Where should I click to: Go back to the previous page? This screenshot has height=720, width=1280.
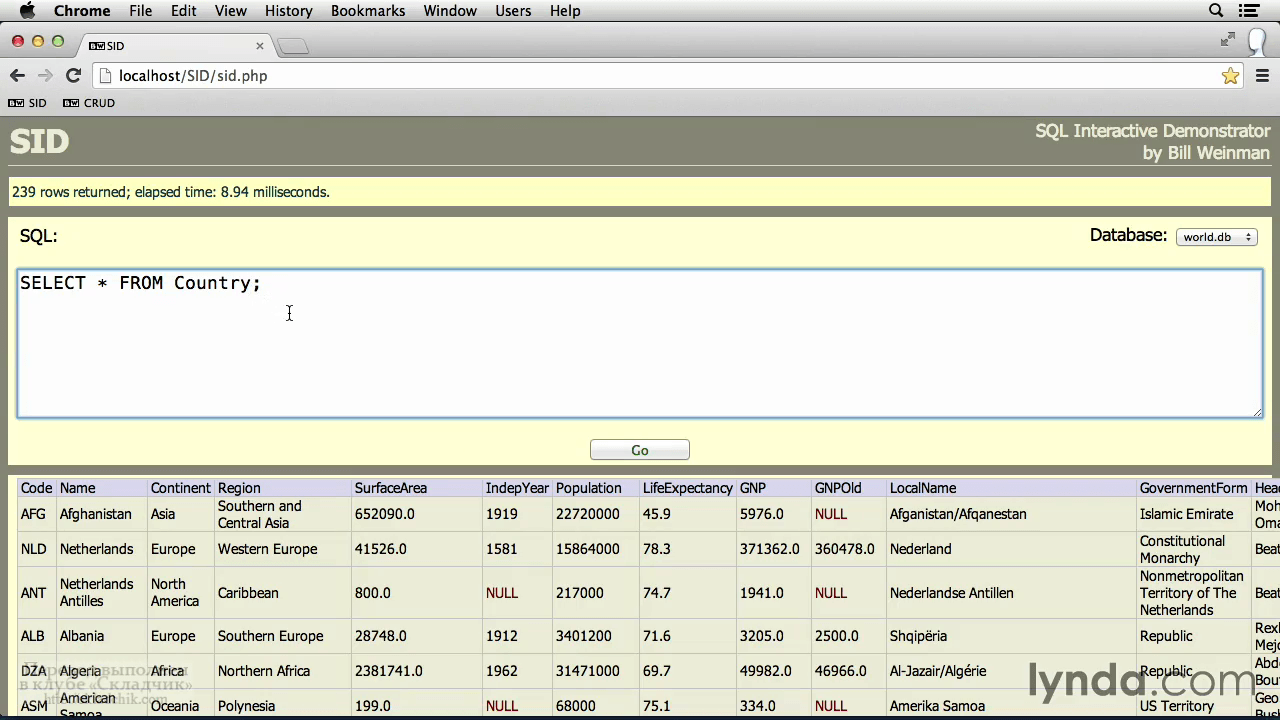17,76
